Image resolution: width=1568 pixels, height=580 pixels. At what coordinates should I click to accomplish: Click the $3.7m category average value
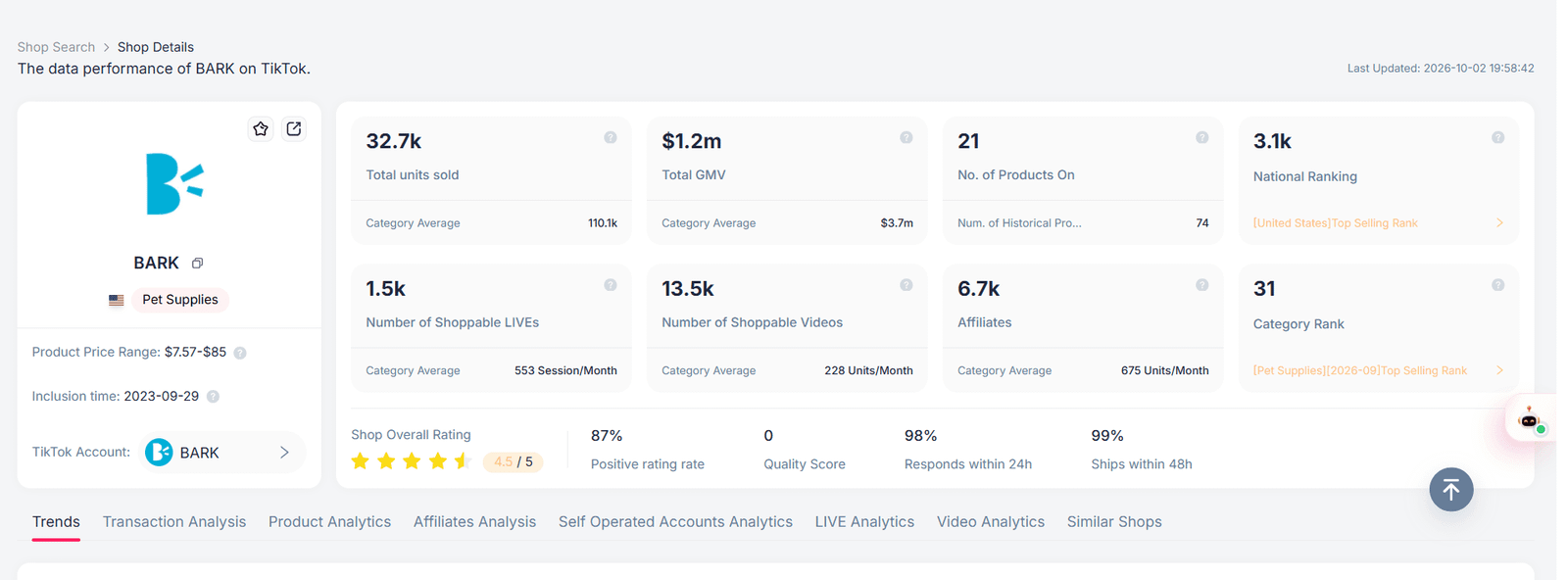tap(897, 223)
